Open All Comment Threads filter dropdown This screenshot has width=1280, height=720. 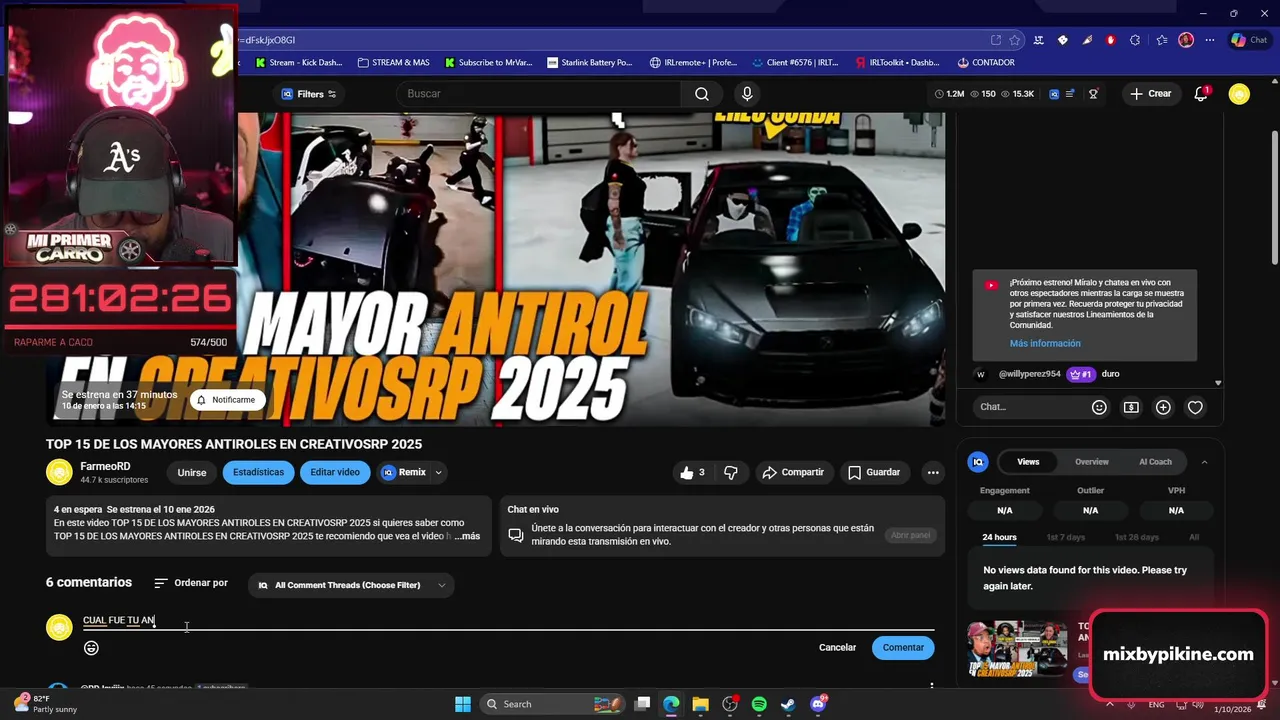coord(351,586)
